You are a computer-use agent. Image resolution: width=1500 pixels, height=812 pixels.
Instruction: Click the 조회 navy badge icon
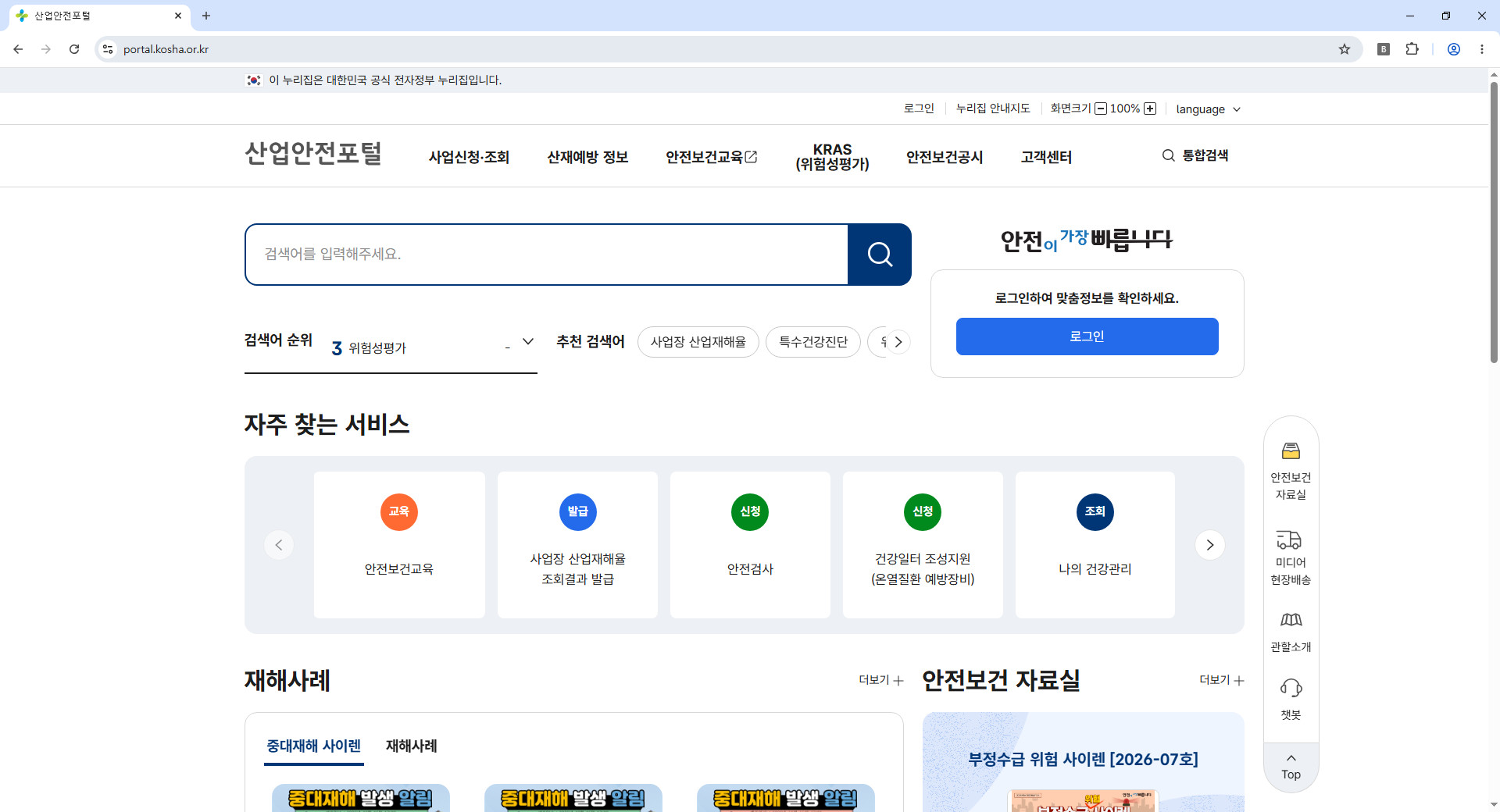(x=1095, y=511)
